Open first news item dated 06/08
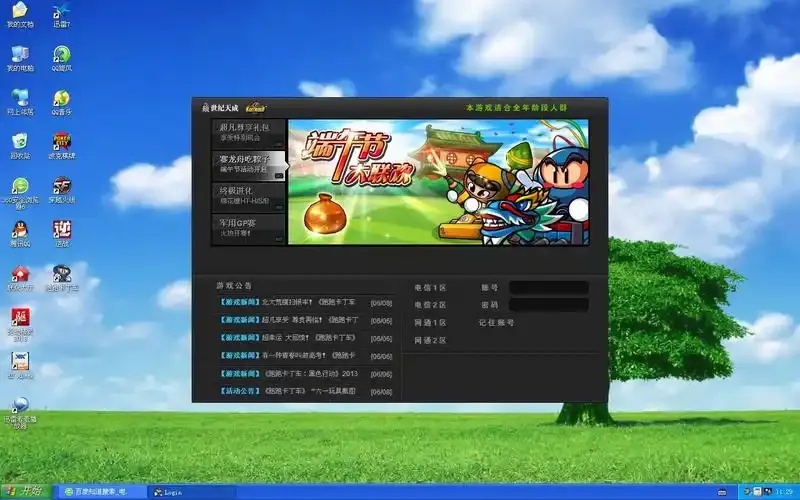800x500 pixels. [x=306, y=303]
